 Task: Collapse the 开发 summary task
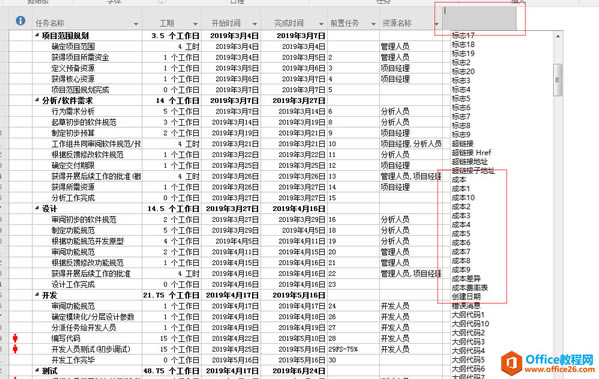(37, 295)
